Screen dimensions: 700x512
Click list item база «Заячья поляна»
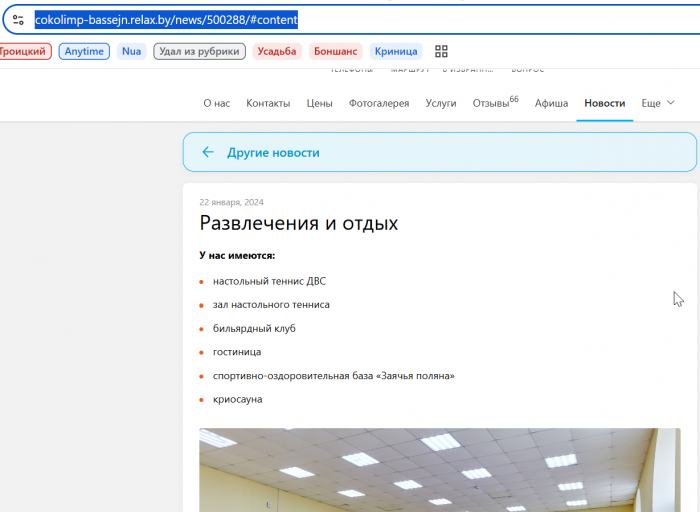tap(333, 376)
